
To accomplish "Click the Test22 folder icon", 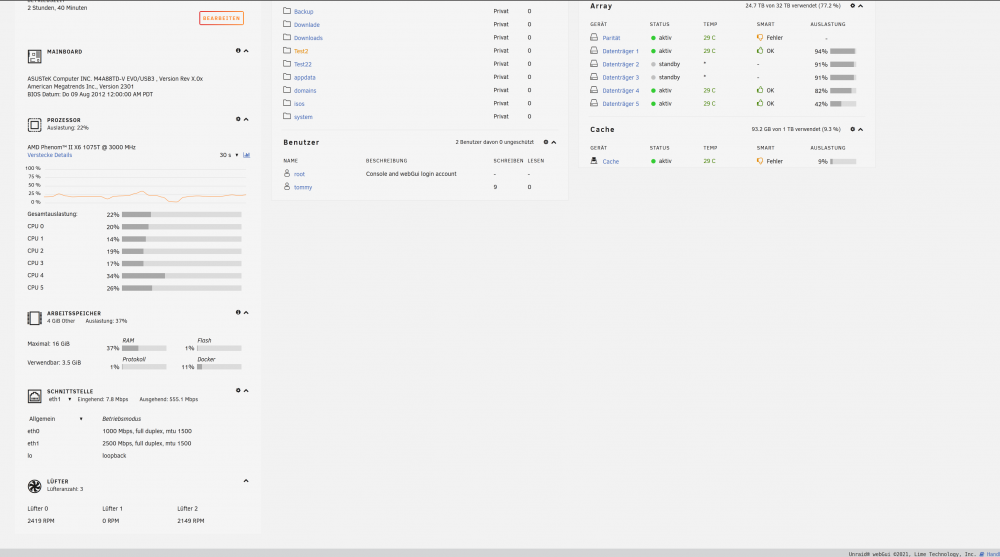I will click(287, 63).
